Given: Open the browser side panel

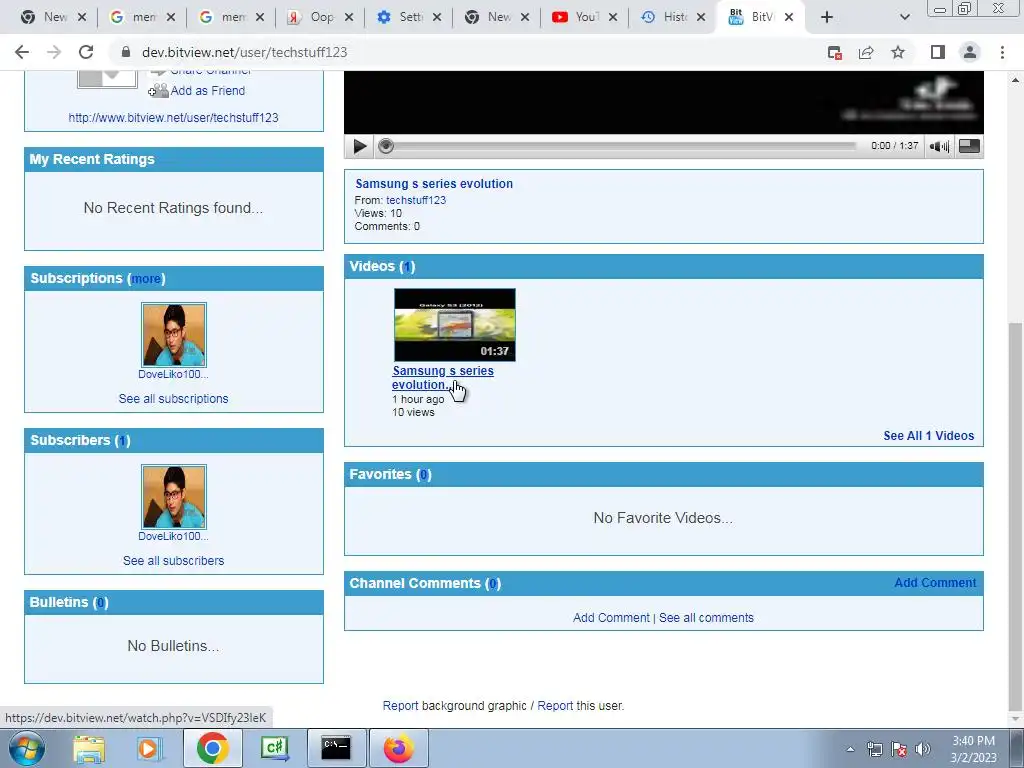Looking at the screenshot, I should [x=938, y=52].
